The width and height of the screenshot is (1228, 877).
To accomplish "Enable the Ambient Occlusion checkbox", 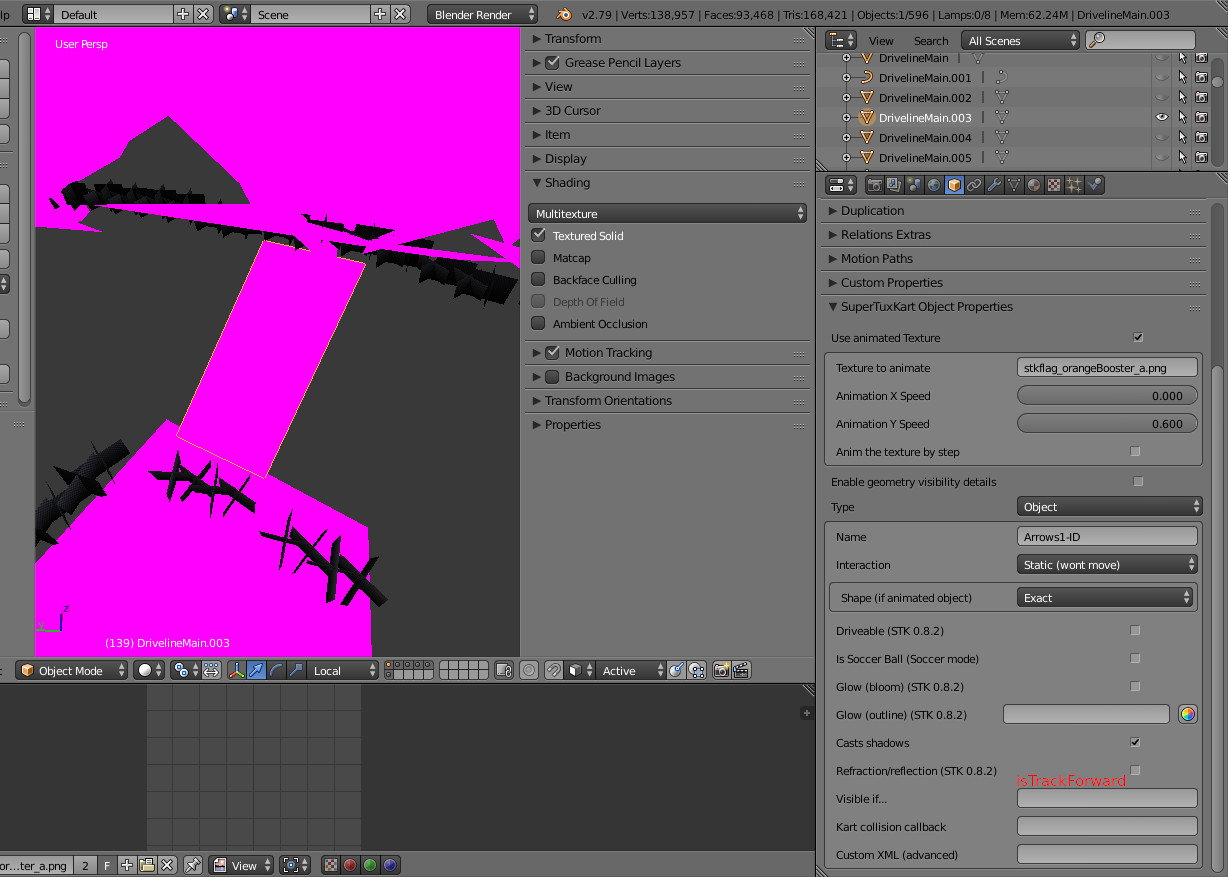I will tap(539, 324).
